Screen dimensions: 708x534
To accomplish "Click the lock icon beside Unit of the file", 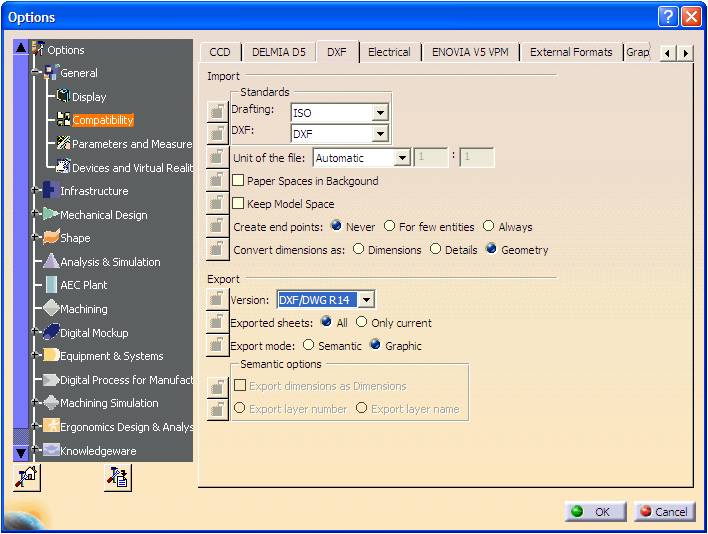I will (x=217, y=157).
